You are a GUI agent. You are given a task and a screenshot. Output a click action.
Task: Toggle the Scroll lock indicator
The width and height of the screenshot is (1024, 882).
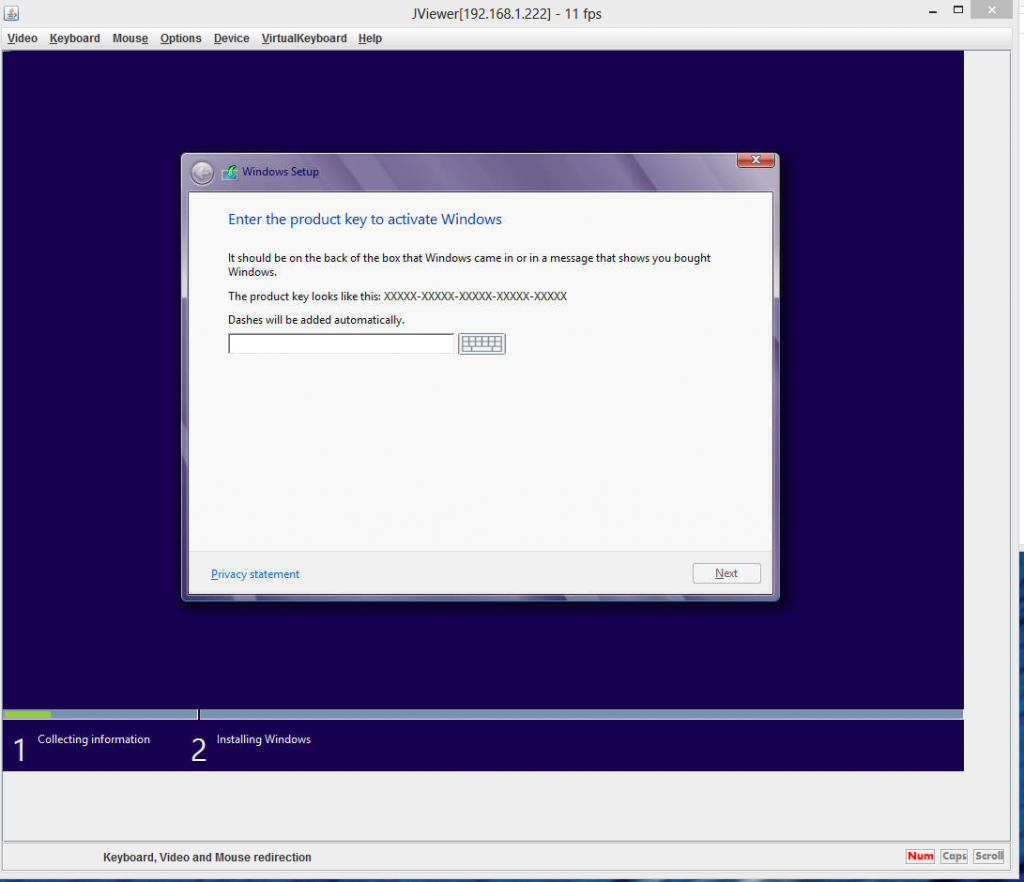[989, 856]
